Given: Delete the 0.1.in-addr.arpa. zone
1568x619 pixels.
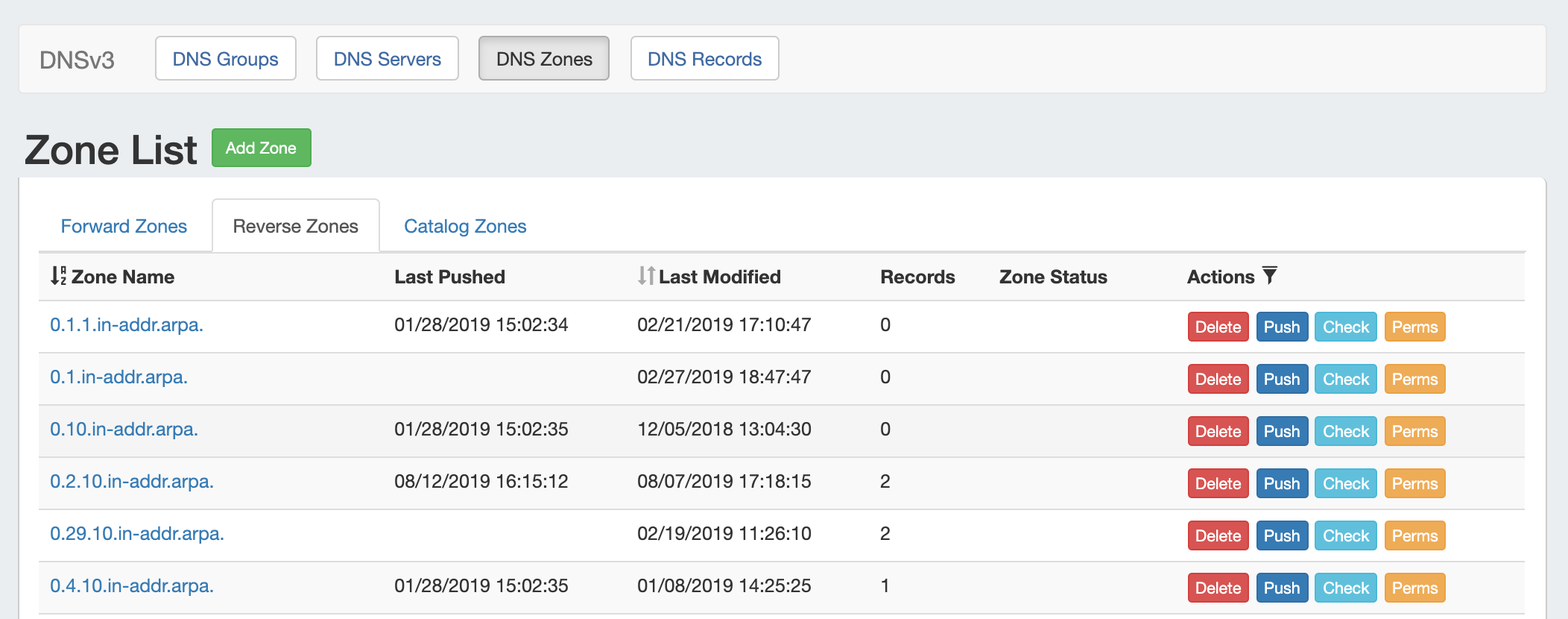Looking at the screenshot, I should [x=1218, y=379].
